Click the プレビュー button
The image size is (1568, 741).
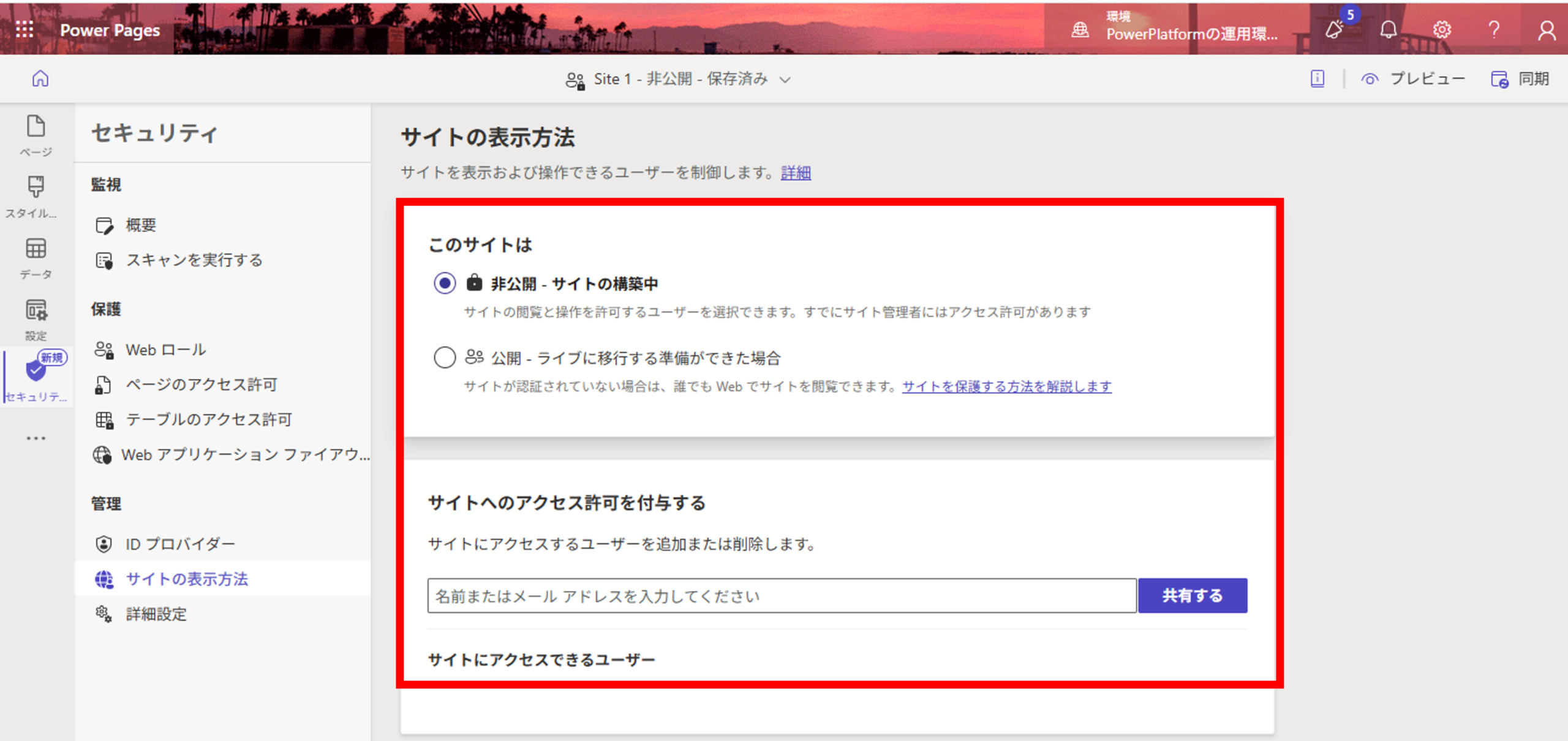click(1414, 79)
